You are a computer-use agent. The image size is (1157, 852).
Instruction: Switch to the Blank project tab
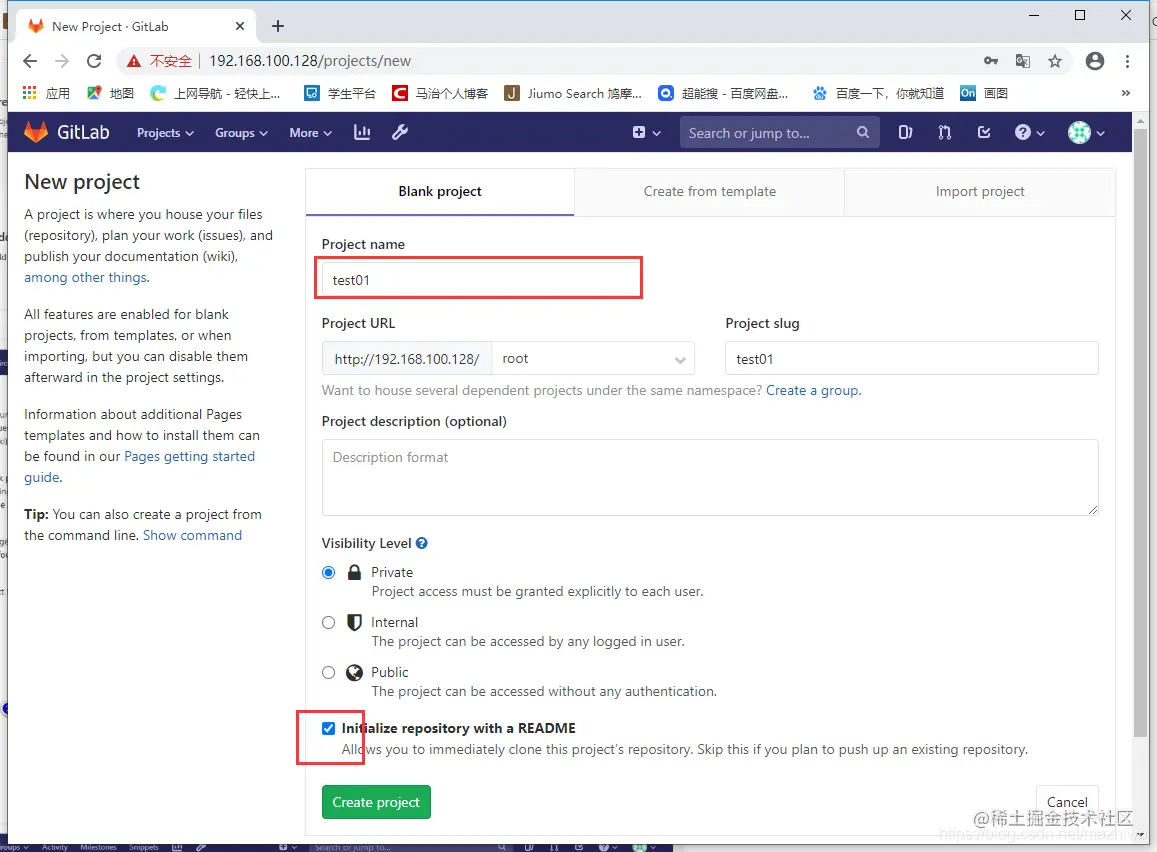point(440,192)
